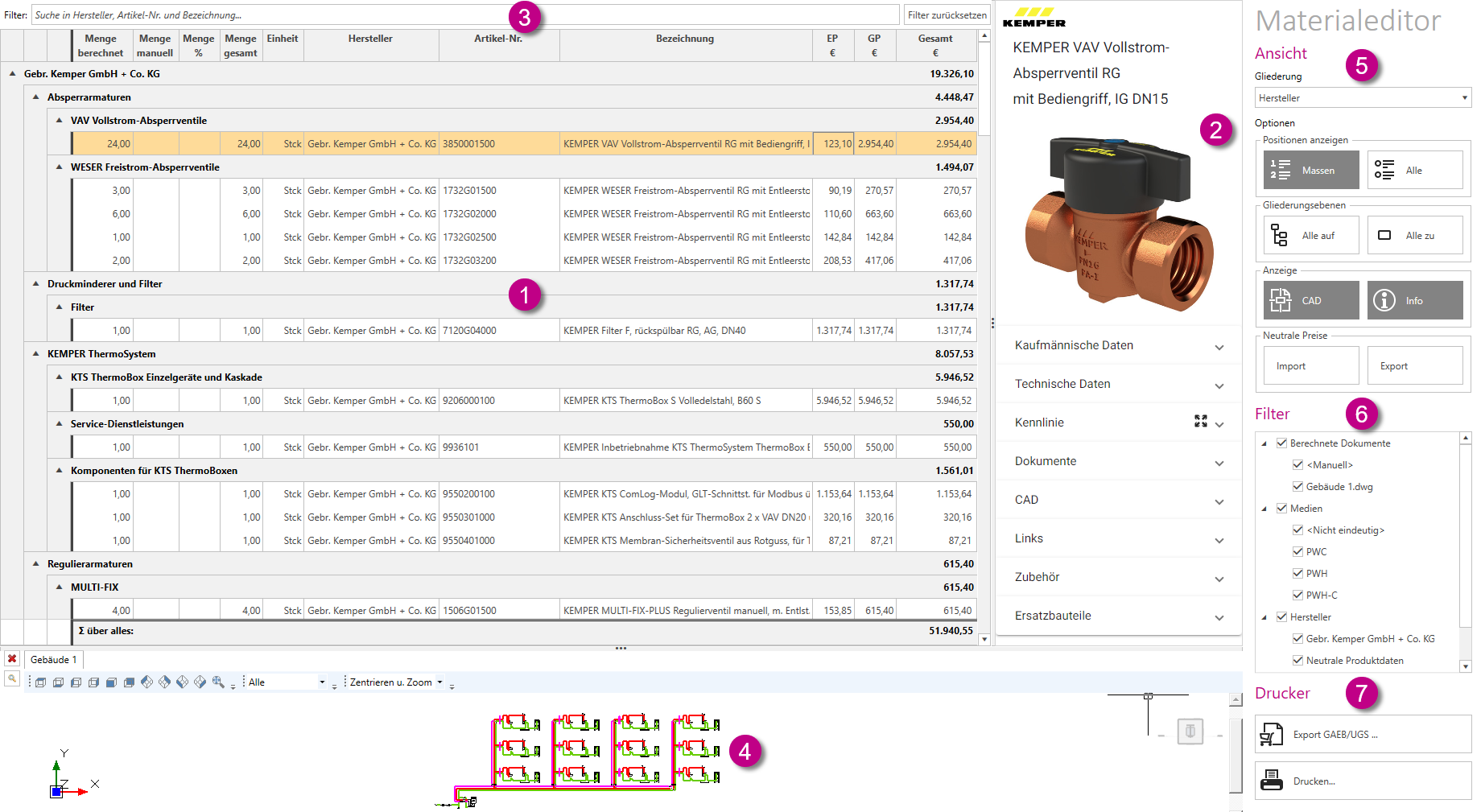
Task: Uncheck the Berechnete Dokumente filter
Action: 1282,443
